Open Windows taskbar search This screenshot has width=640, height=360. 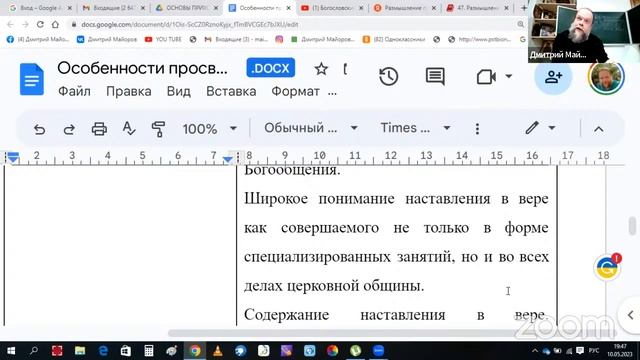[x=34, y=351]
